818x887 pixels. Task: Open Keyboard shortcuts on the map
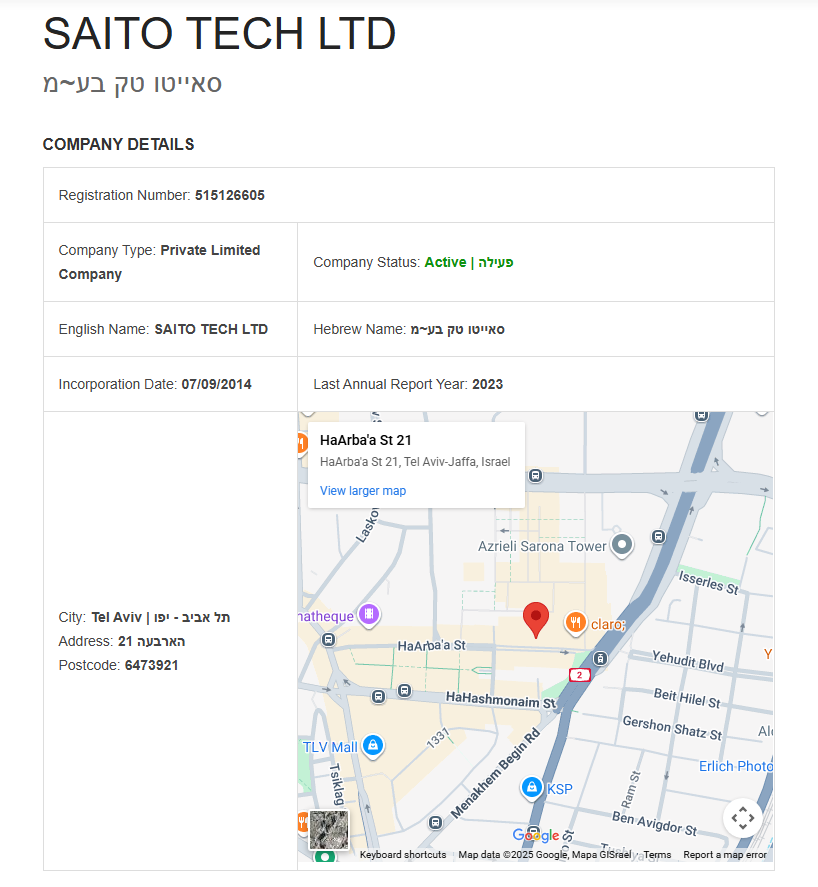(x=403, y=855)
